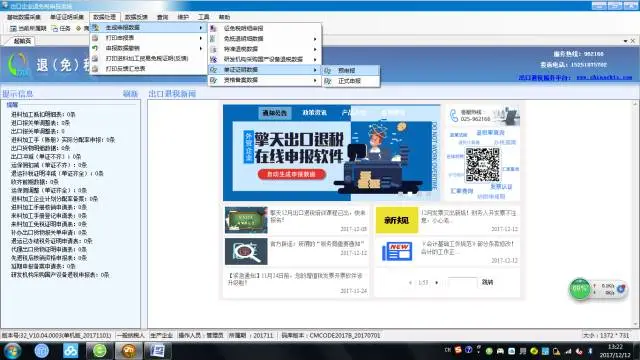Click the QR code image
This screenshot has width=640, height=360.
[482, 165]
